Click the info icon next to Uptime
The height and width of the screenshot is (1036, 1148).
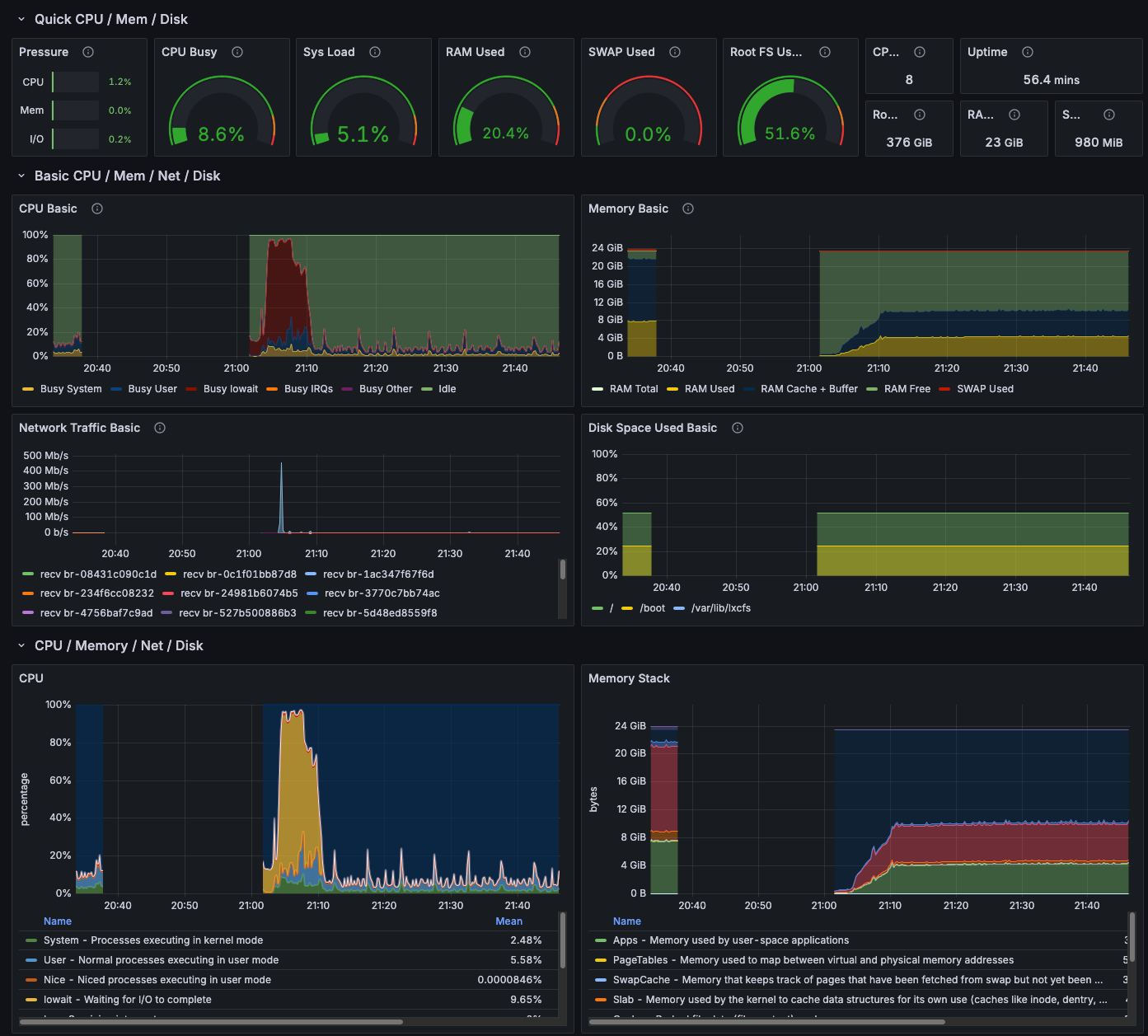(x=1028, y=52)
